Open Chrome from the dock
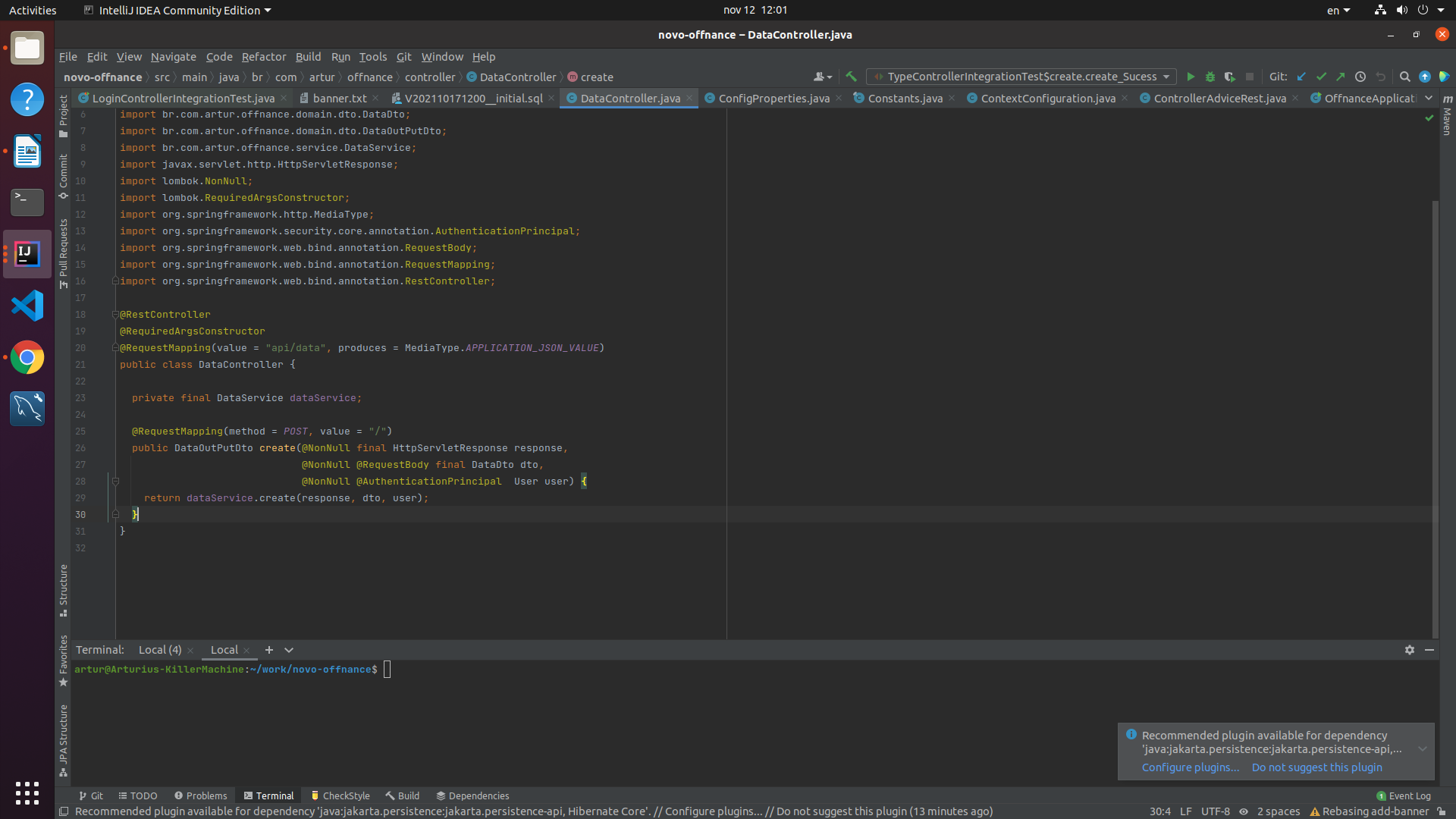Screen dimensions: 1456x819 click(27, 357)
